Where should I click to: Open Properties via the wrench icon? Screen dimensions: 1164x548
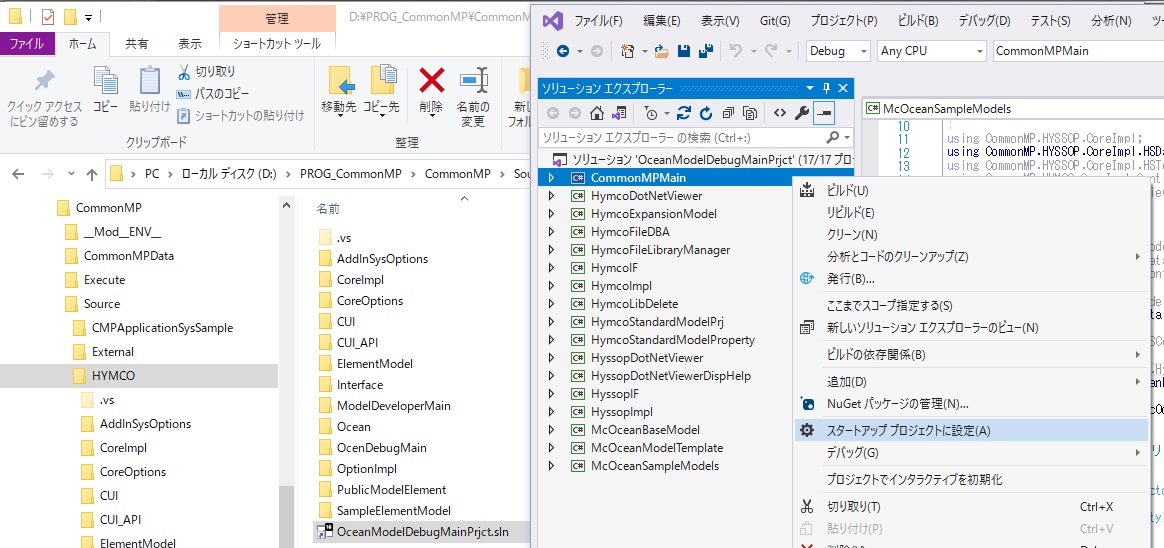click(802, 113)
